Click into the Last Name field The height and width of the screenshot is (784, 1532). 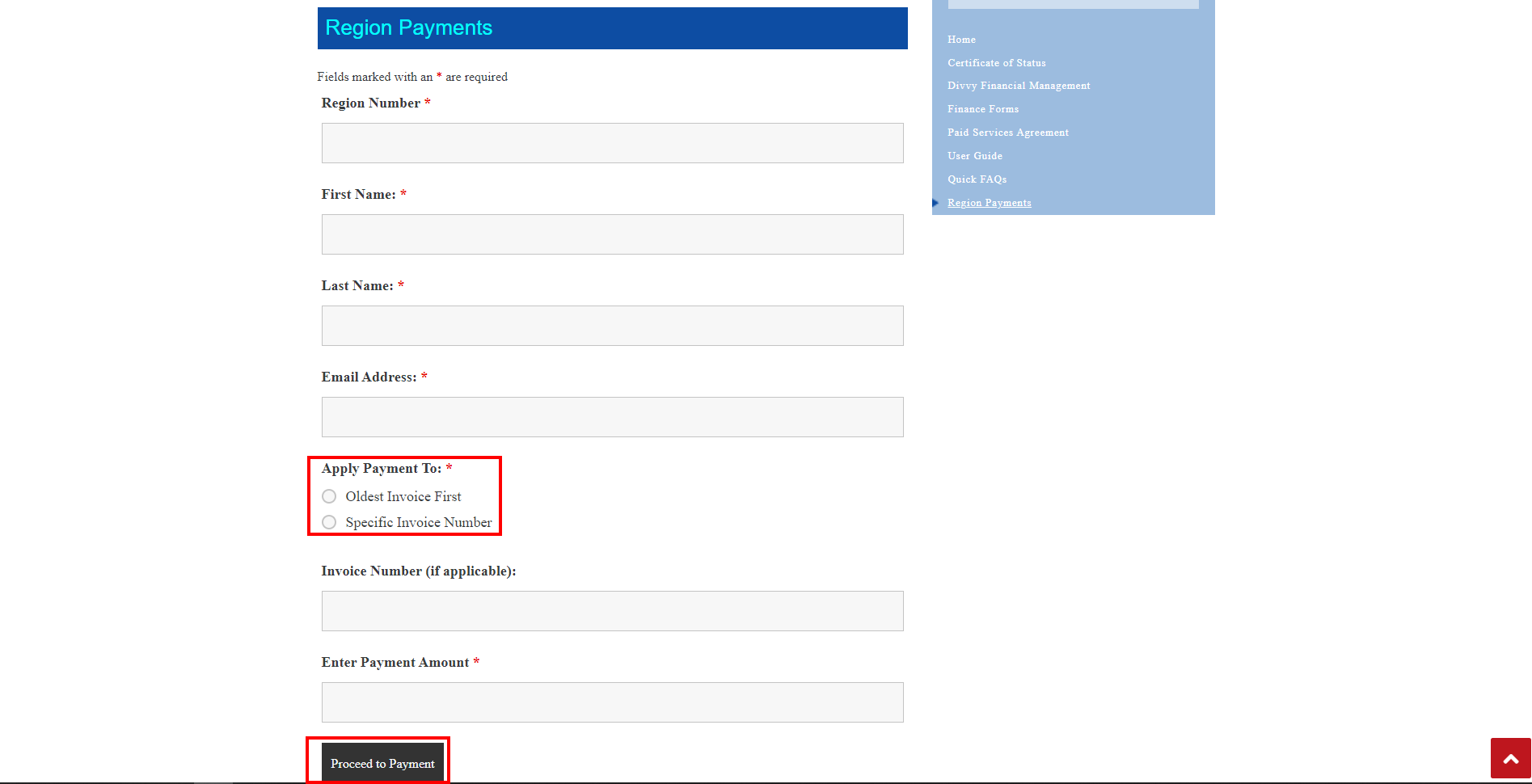tap(612, 326)
